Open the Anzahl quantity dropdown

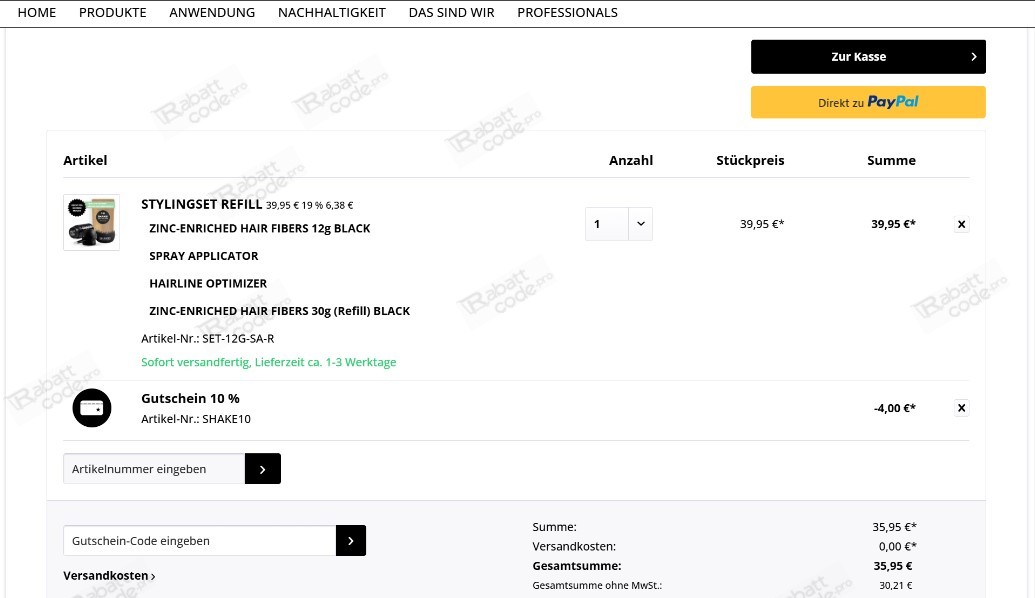[640, 224]
